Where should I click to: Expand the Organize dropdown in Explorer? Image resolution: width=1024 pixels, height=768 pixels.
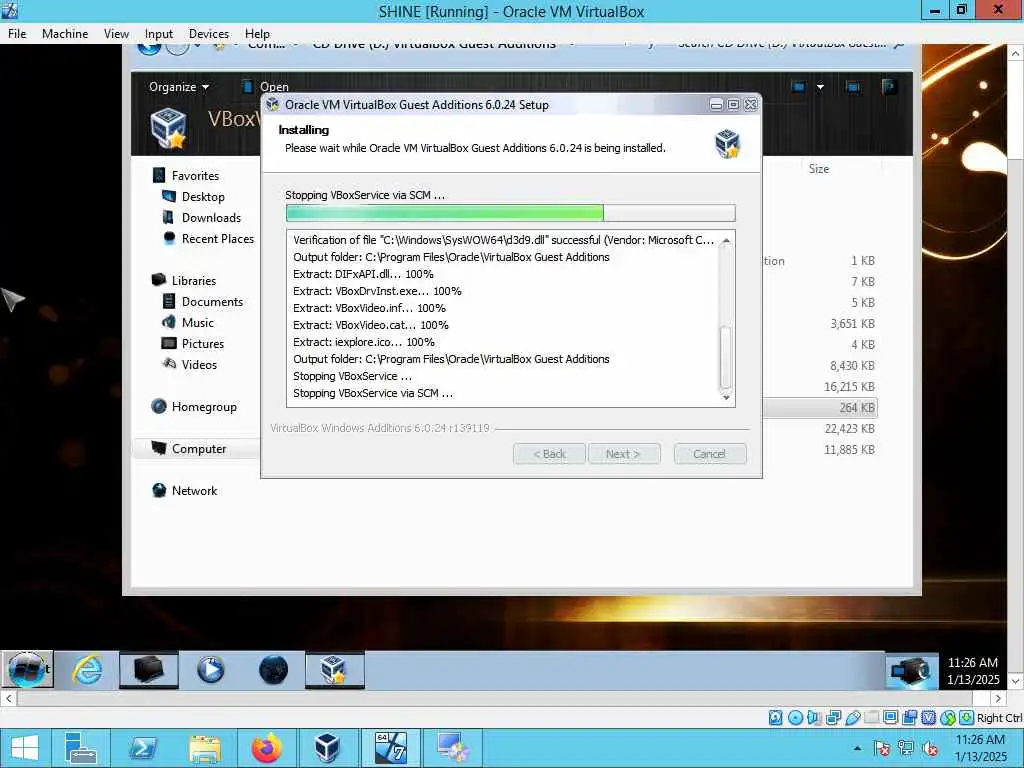[x=179, y=87]
